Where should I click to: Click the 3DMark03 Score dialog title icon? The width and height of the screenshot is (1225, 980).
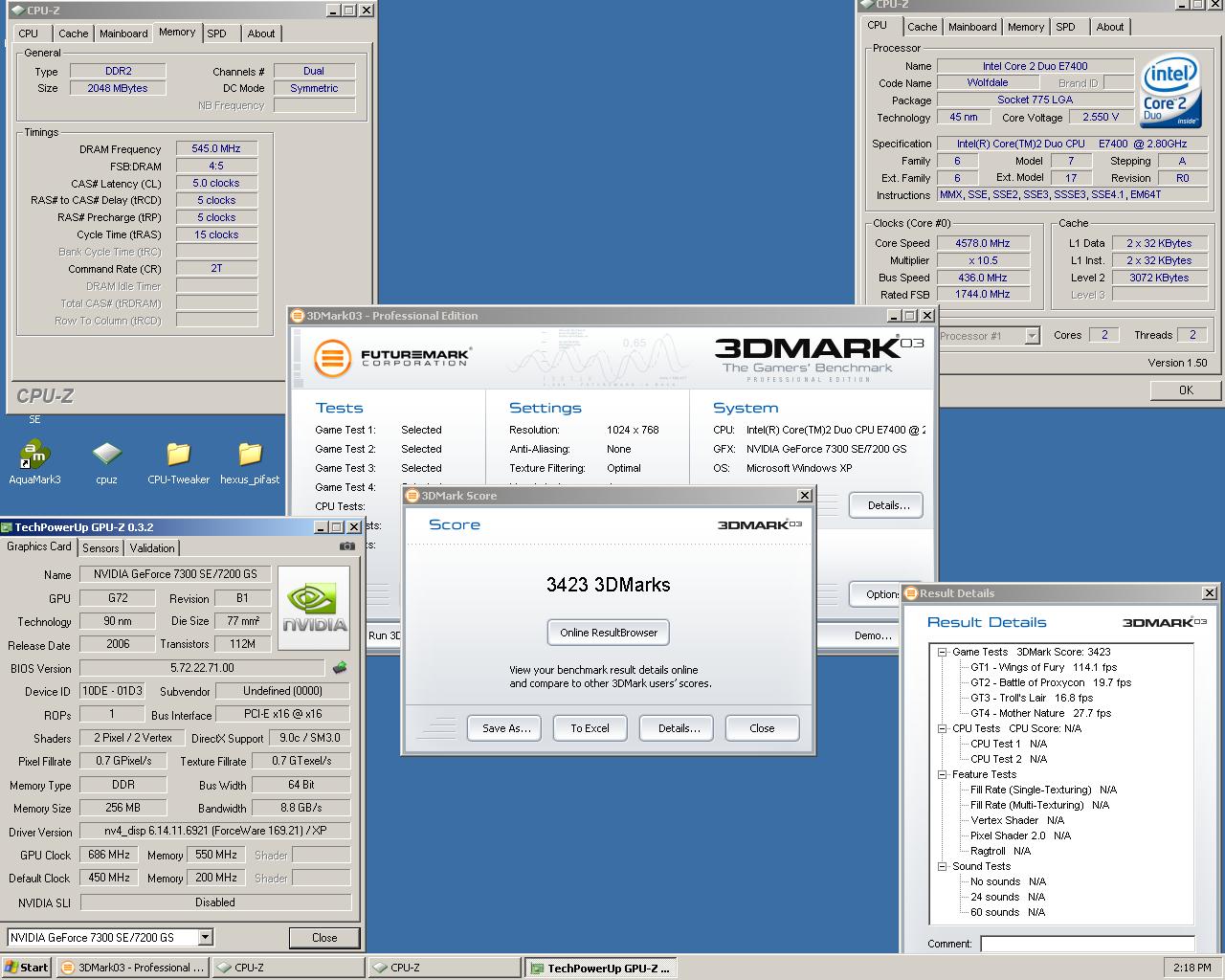pyautogui.click(x=412, y=495)
